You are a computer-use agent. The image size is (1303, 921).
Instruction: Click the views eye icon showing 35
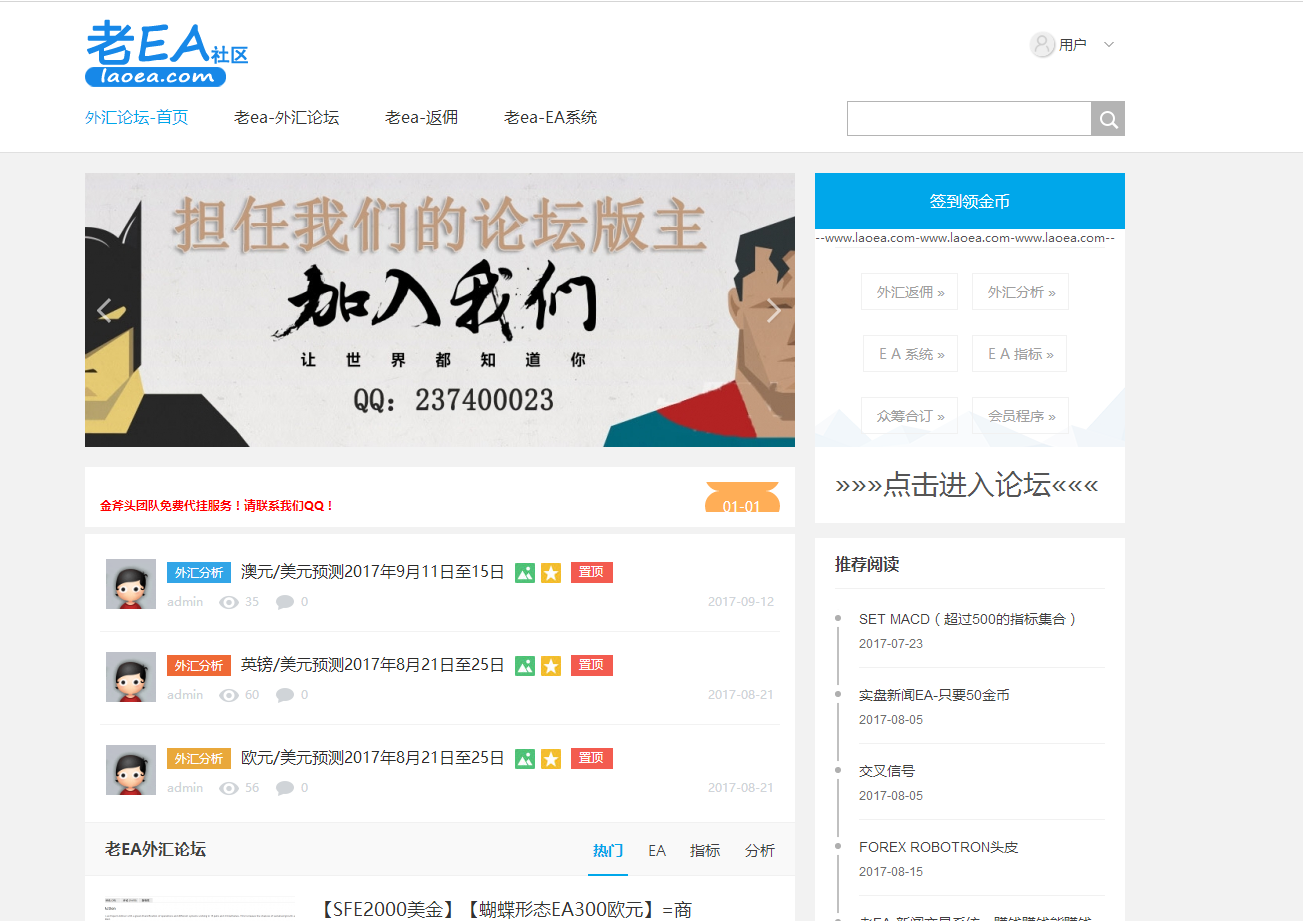pos(229,602)
